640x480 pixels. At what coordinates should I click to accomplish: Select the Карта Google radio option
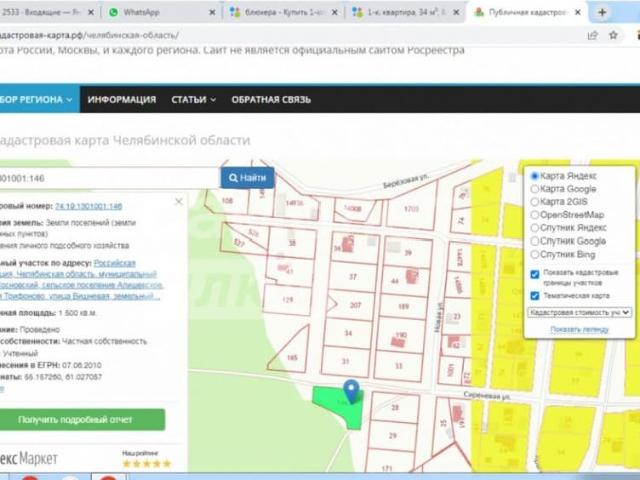pos(535,188)
